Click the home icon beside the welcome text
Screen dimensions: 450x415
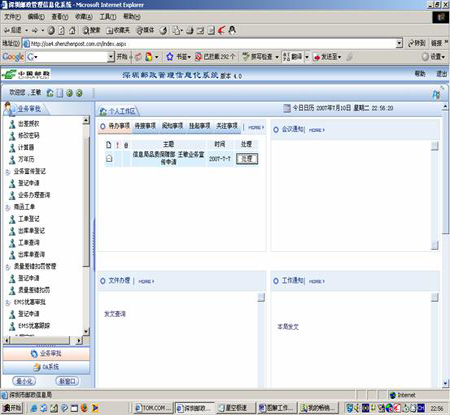(50, 93)
